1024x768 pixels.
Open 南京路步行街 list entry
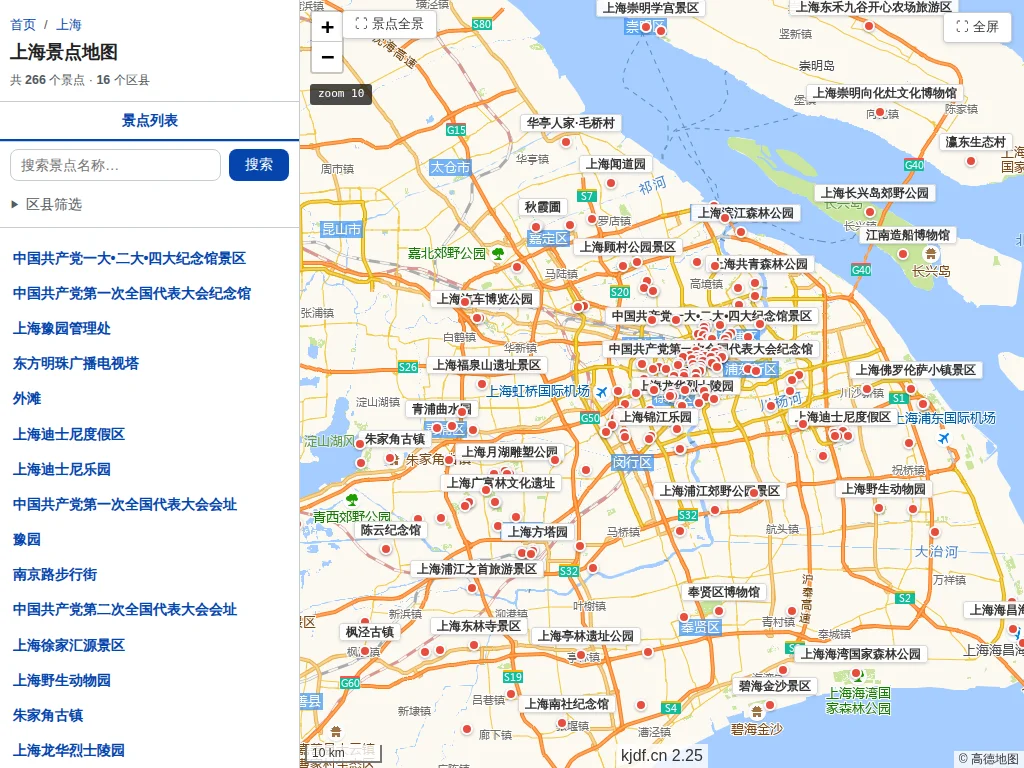(55, 574)
